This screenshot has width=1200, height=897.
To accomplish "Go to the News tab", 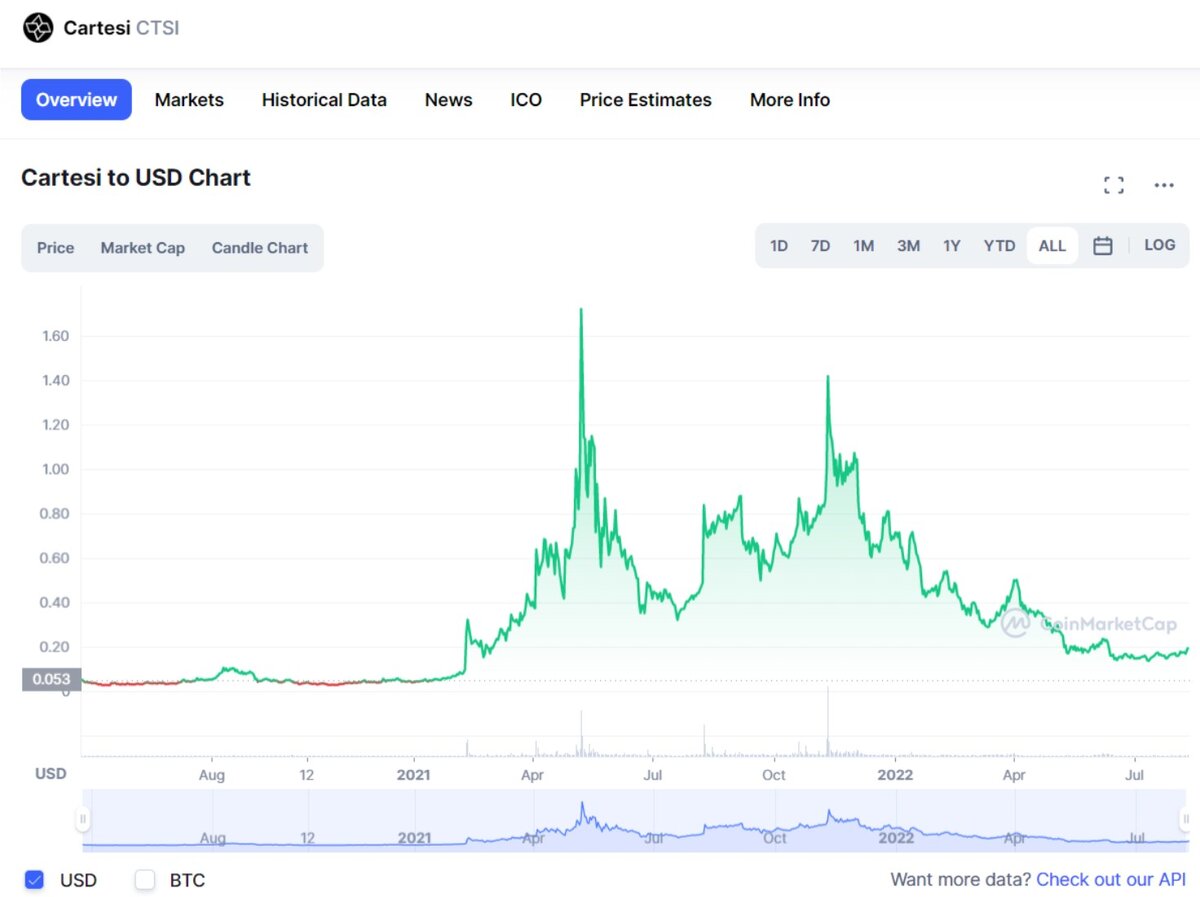I will [448, 100].
